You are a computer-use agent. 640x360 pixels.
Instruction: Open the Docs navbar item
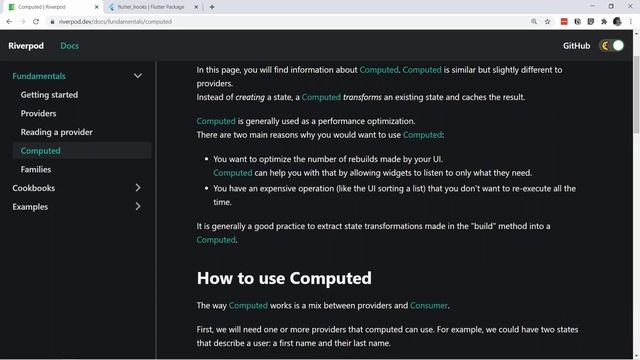point(69,46)
